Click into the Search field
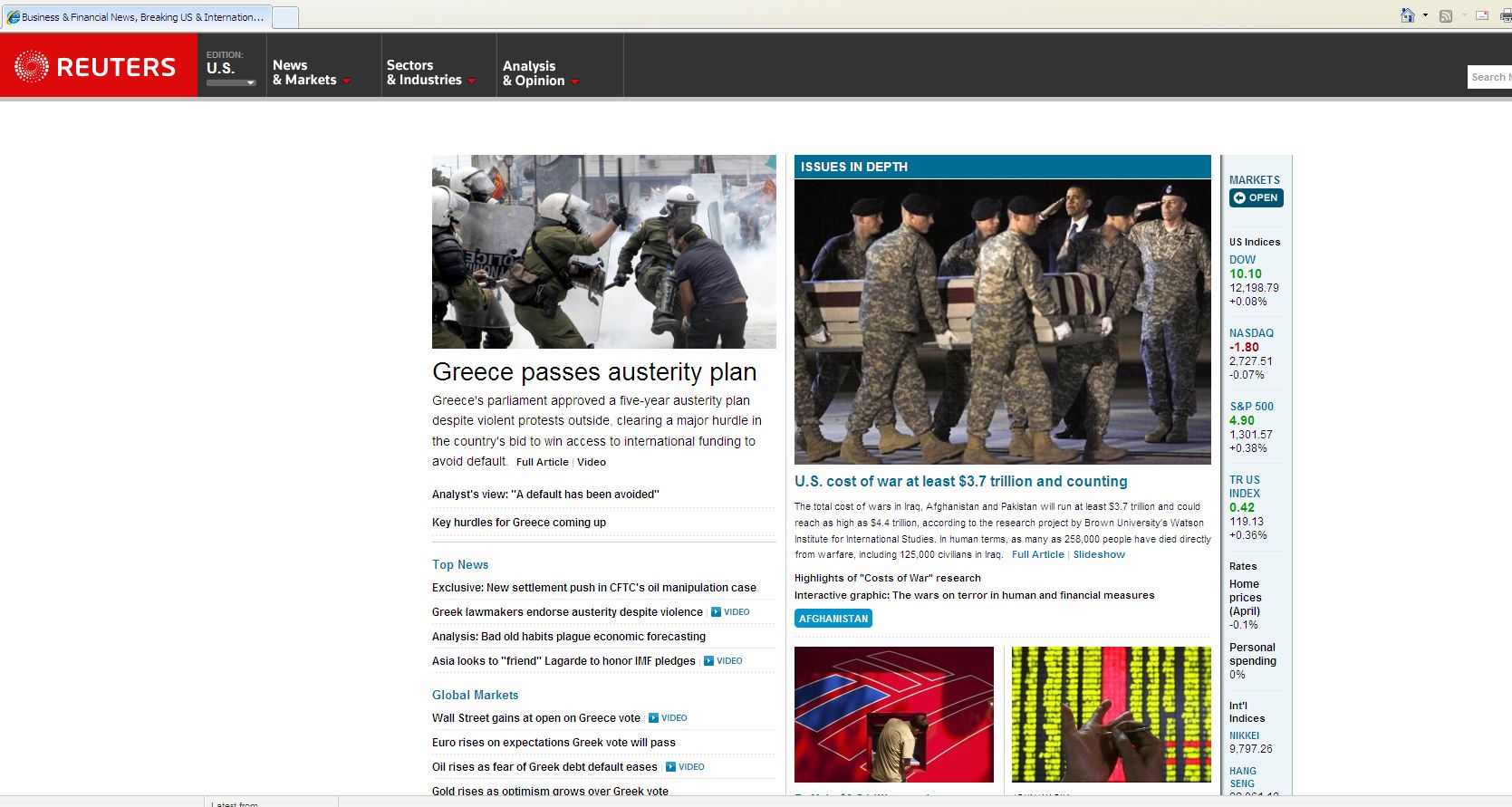Viewport: 1512px width, 807px height. [1490, 77]
